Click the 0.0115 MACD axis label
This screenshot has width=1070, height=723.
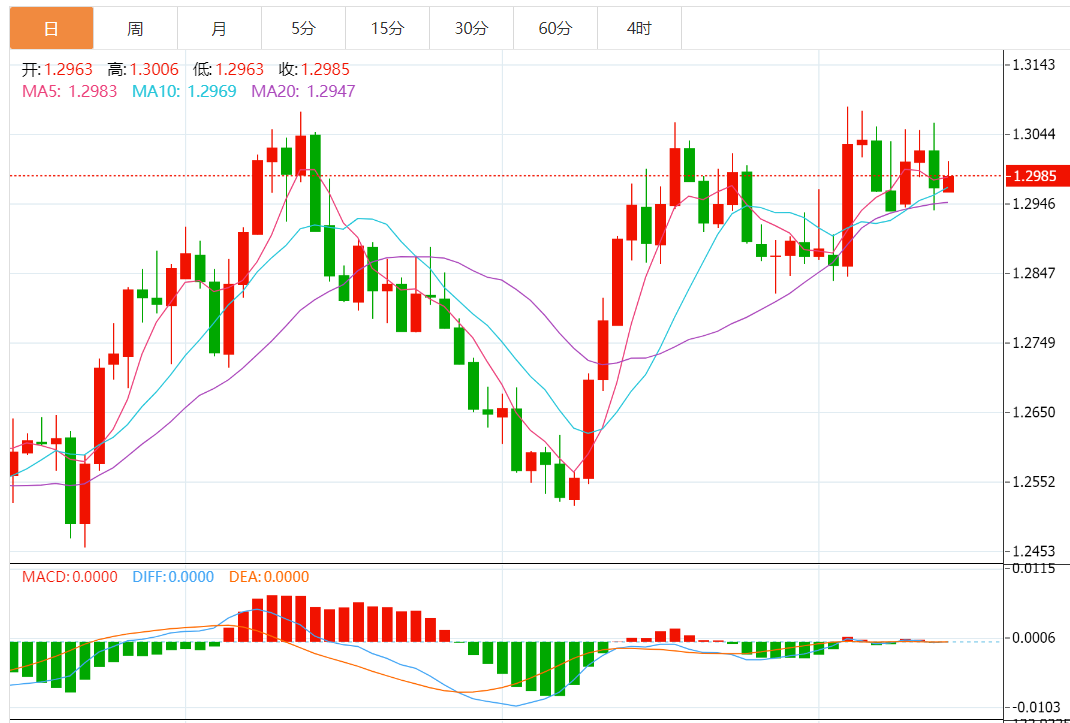pyautogui.click(x=1035, y=568)
